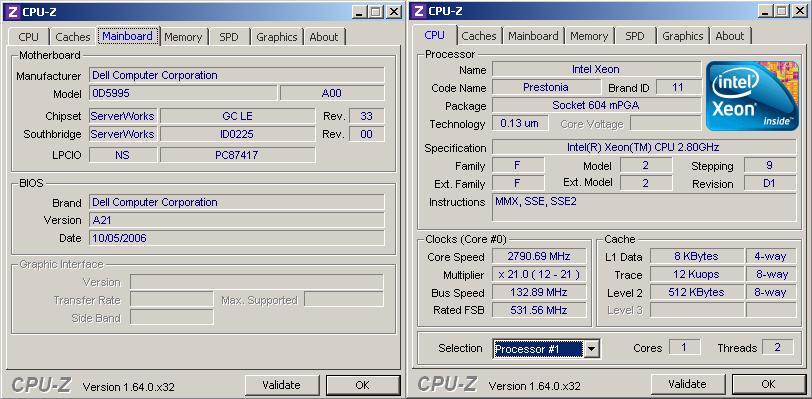The width and height of the screenshot is (812, 399).
Task: Expand the Processor #1 selection dropdown arrow
Action: coord(592,349)
